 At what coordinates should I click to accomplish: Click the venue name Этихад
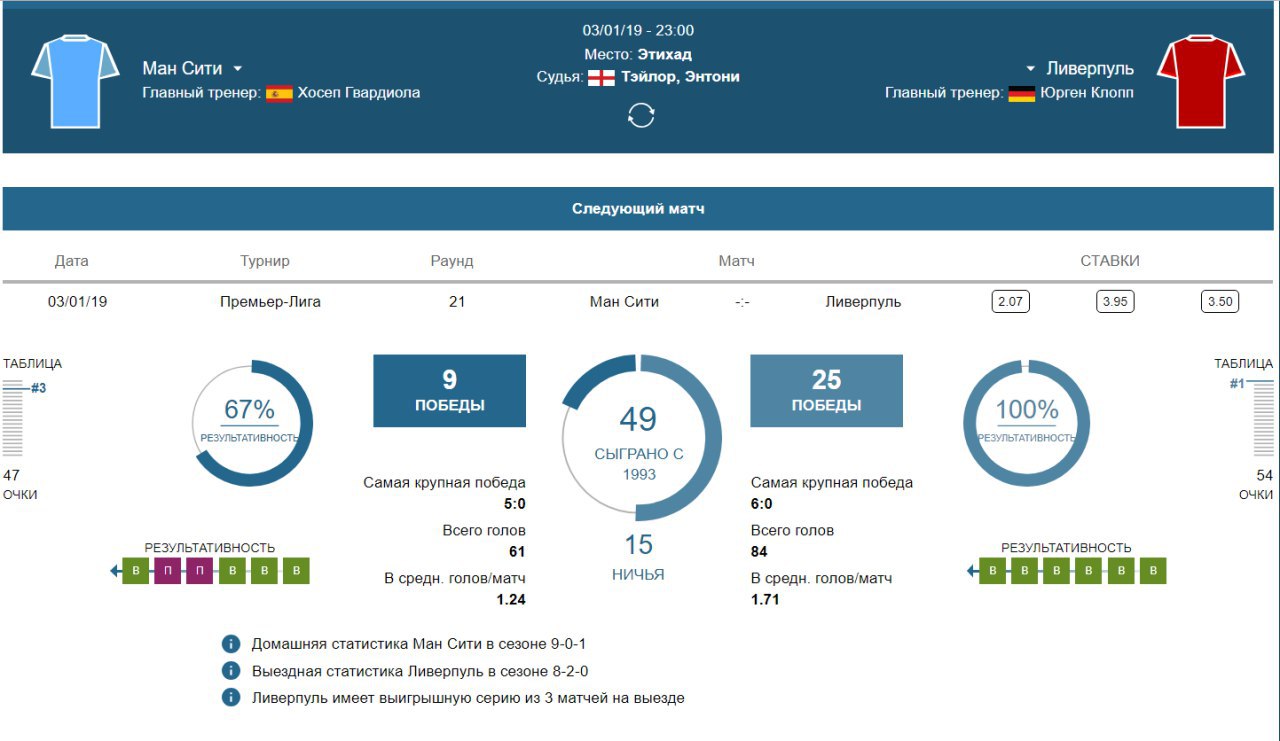coord(665,54)
